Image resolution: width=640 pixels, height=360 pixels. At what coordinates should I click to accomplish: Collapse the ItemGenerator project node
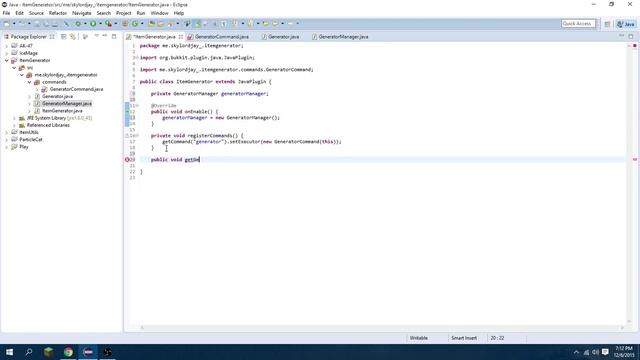pyautogui.click(x=7, y=60)
